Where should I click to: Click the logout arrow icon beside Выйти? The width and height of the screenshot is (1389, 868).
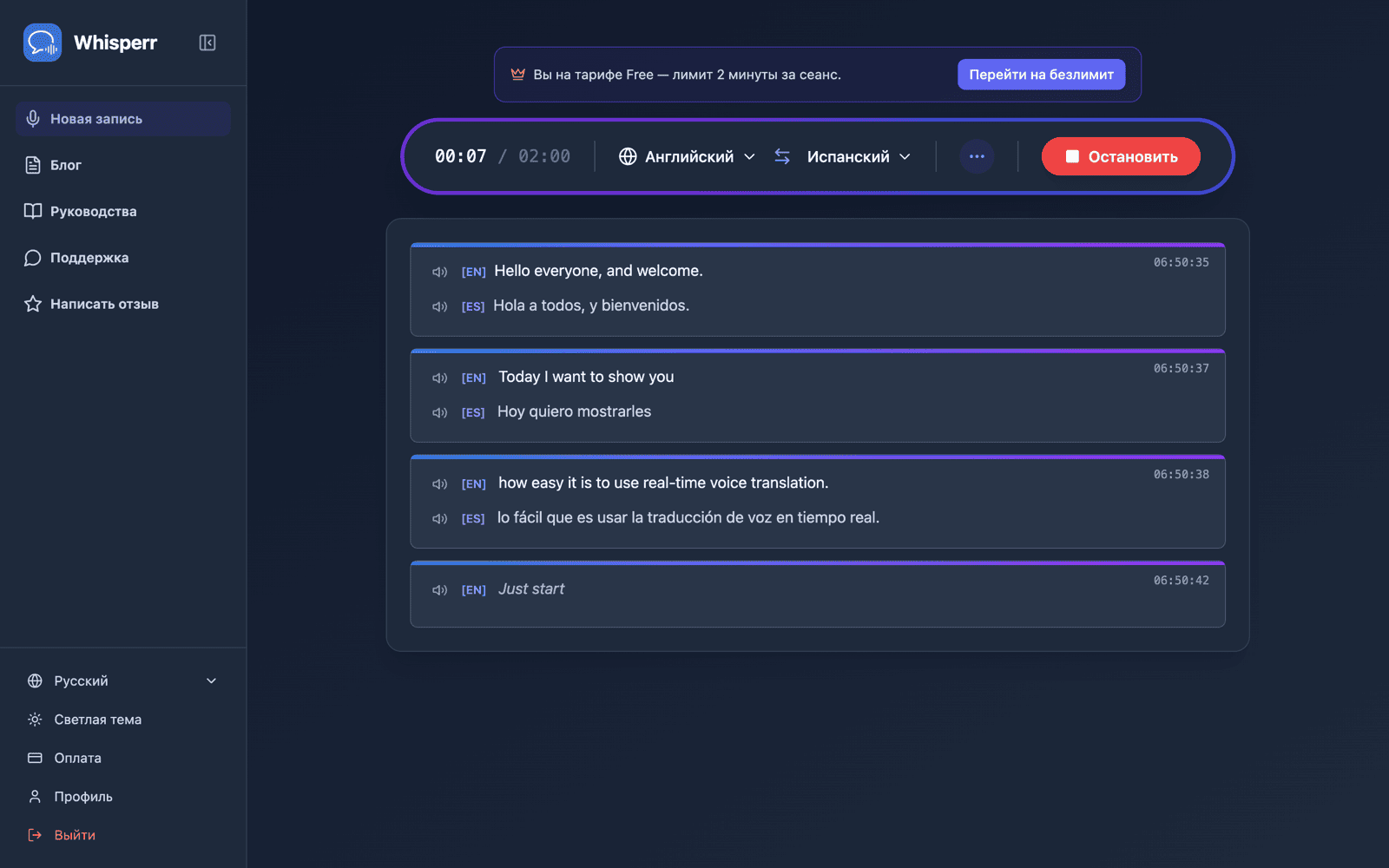(35, 835)
